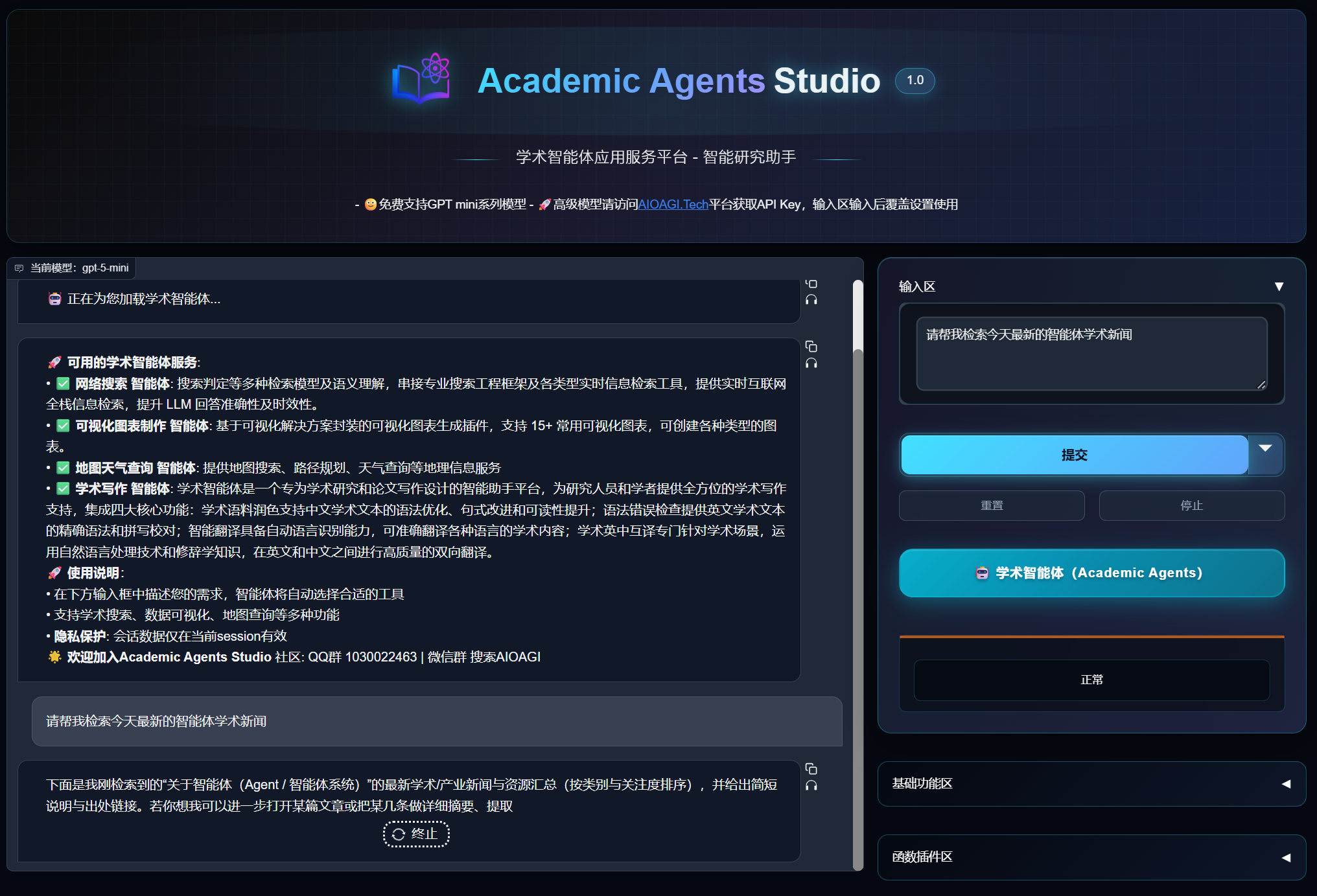Launch 学术智能体 (Academic Agents) plugin
This screenshot has height=896, width=1317.
tap(1091, 573)
